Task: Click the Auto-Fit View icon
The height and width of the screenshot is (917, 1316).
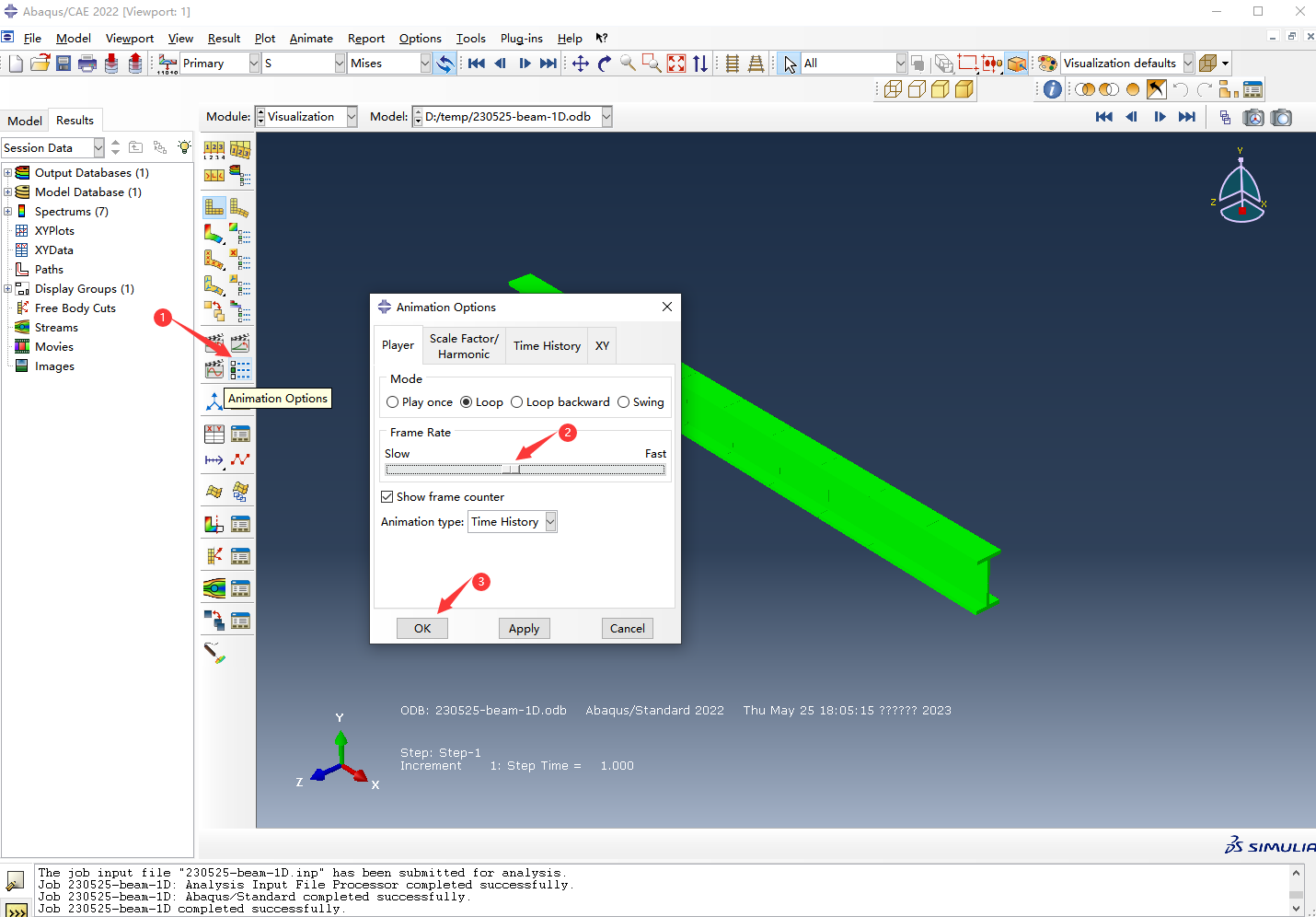Action: 676,64
